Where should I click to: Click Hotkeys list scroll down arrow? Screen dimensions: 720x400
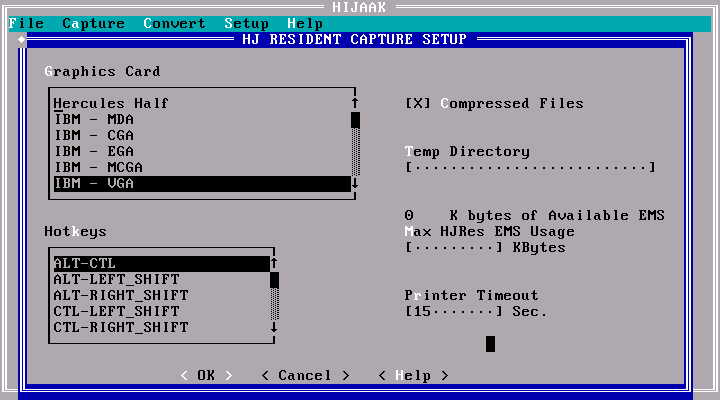pyautogui.click(x=274, y=327)
